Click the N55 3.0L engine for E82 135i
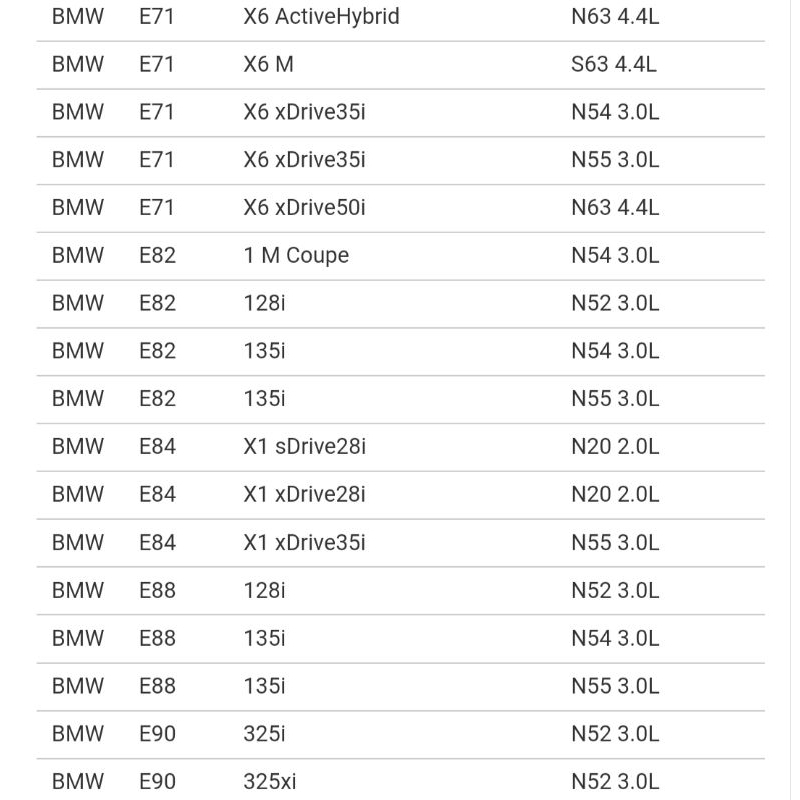This screenshot has height=800, width=800. point(615,399)
